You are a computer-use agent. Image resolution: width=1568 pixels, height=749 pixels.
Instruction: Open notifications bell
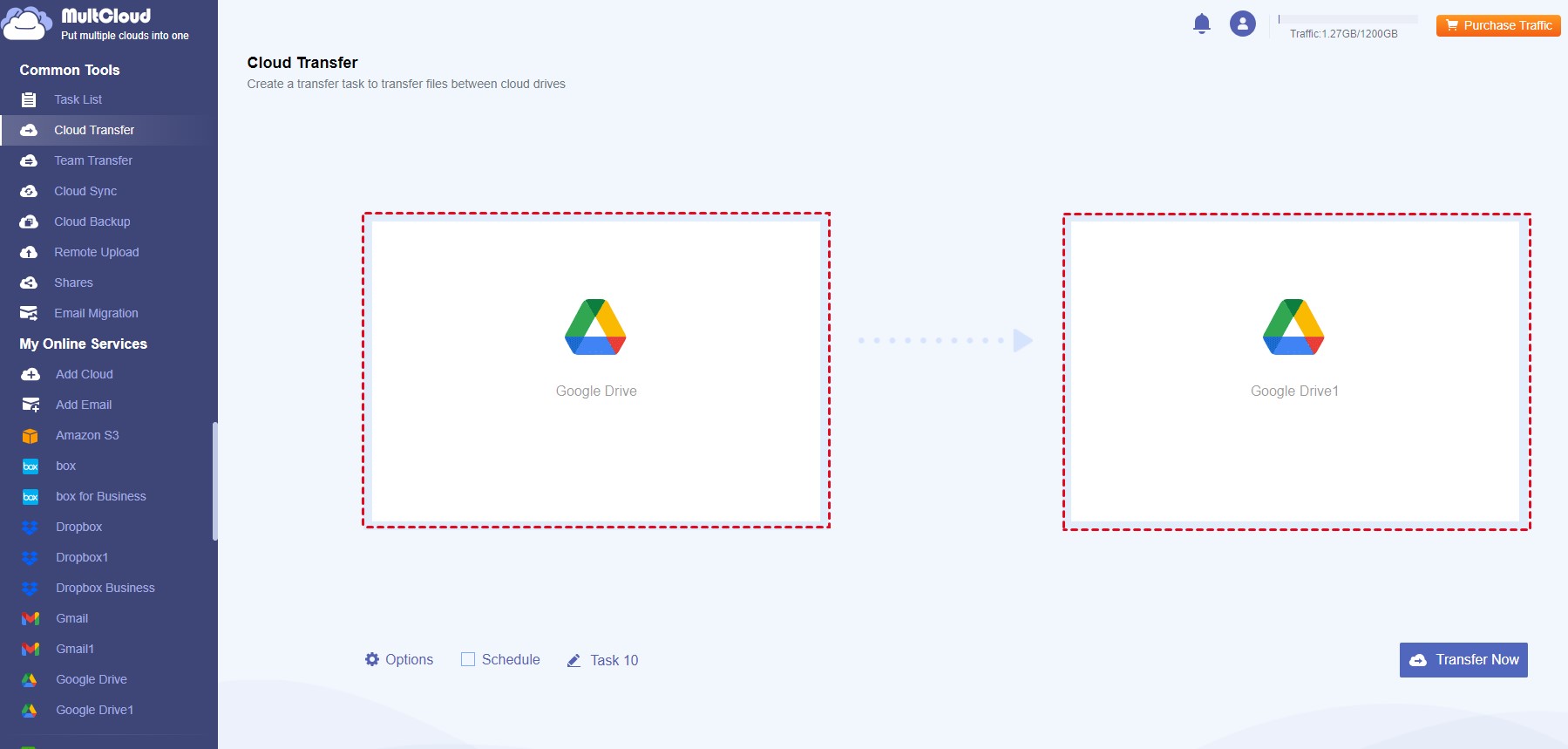tap(1202, 24)
